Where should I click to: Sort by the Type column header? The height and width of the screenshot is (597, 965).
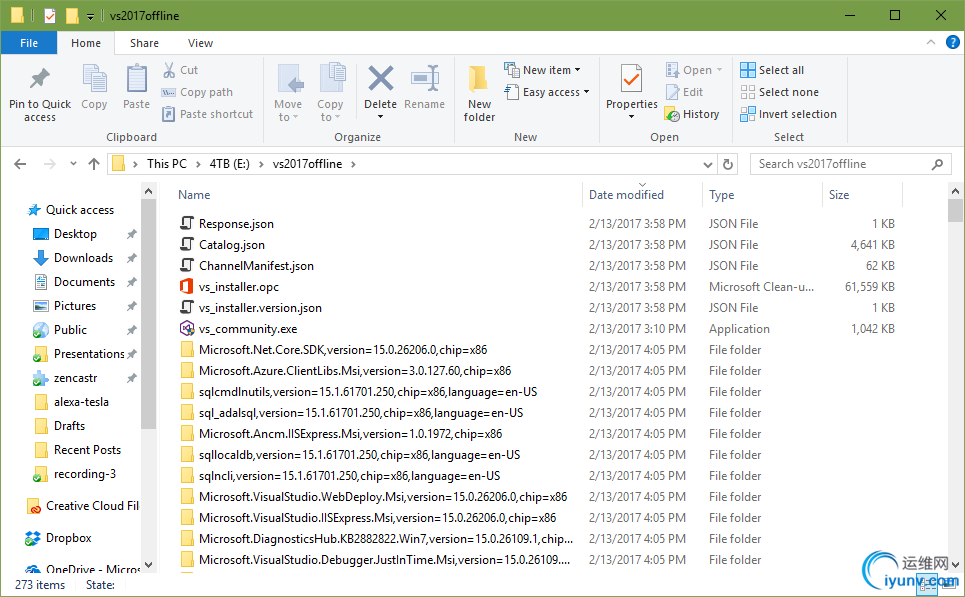pos(721,195)
